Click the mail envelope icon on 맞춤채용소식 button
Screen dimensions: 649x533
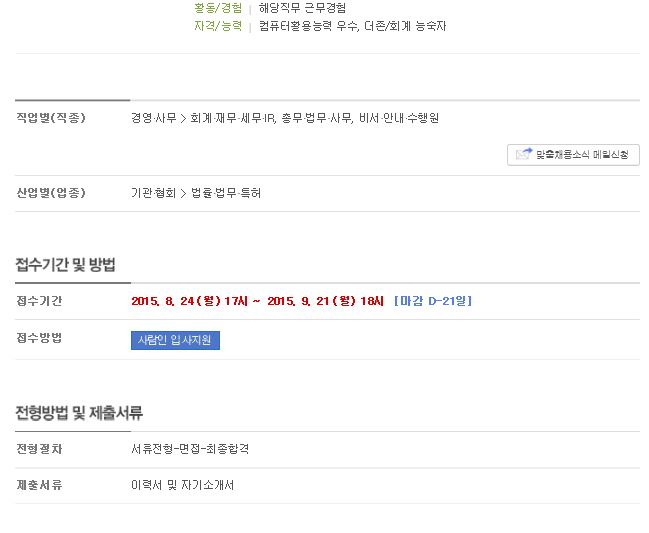point(524,154)
